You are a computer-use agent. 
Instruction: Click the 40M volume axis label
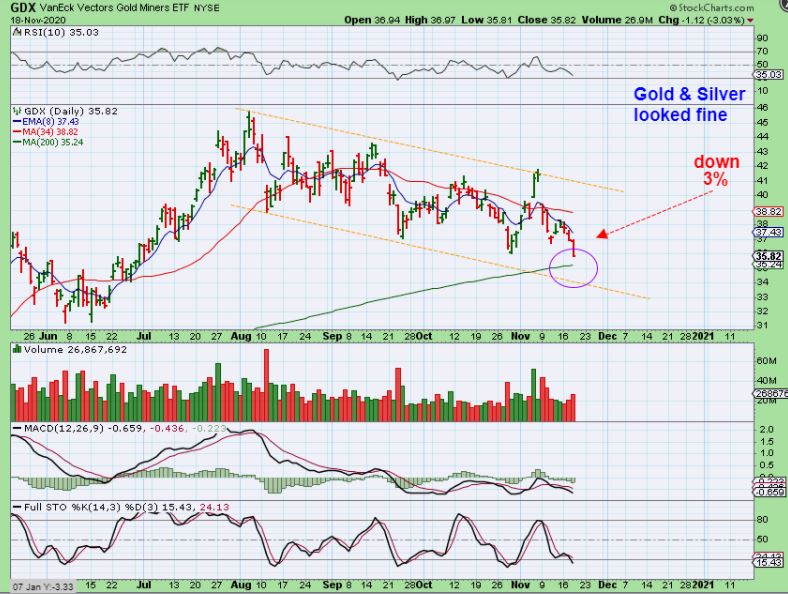pyautogui.click(x=766, y=380)
